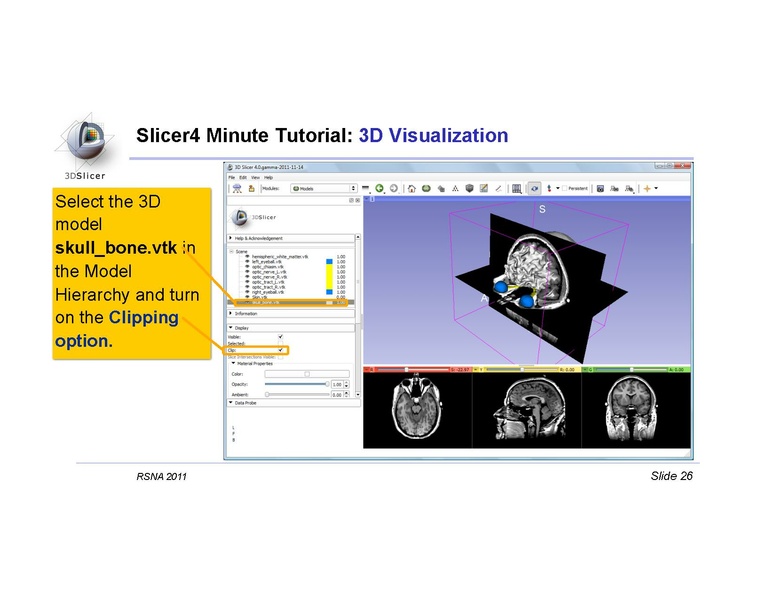Select skull_bone.vtk row in model hierarchy
Viewport: 776px width, 600px height.
click(x=291, y=302)
